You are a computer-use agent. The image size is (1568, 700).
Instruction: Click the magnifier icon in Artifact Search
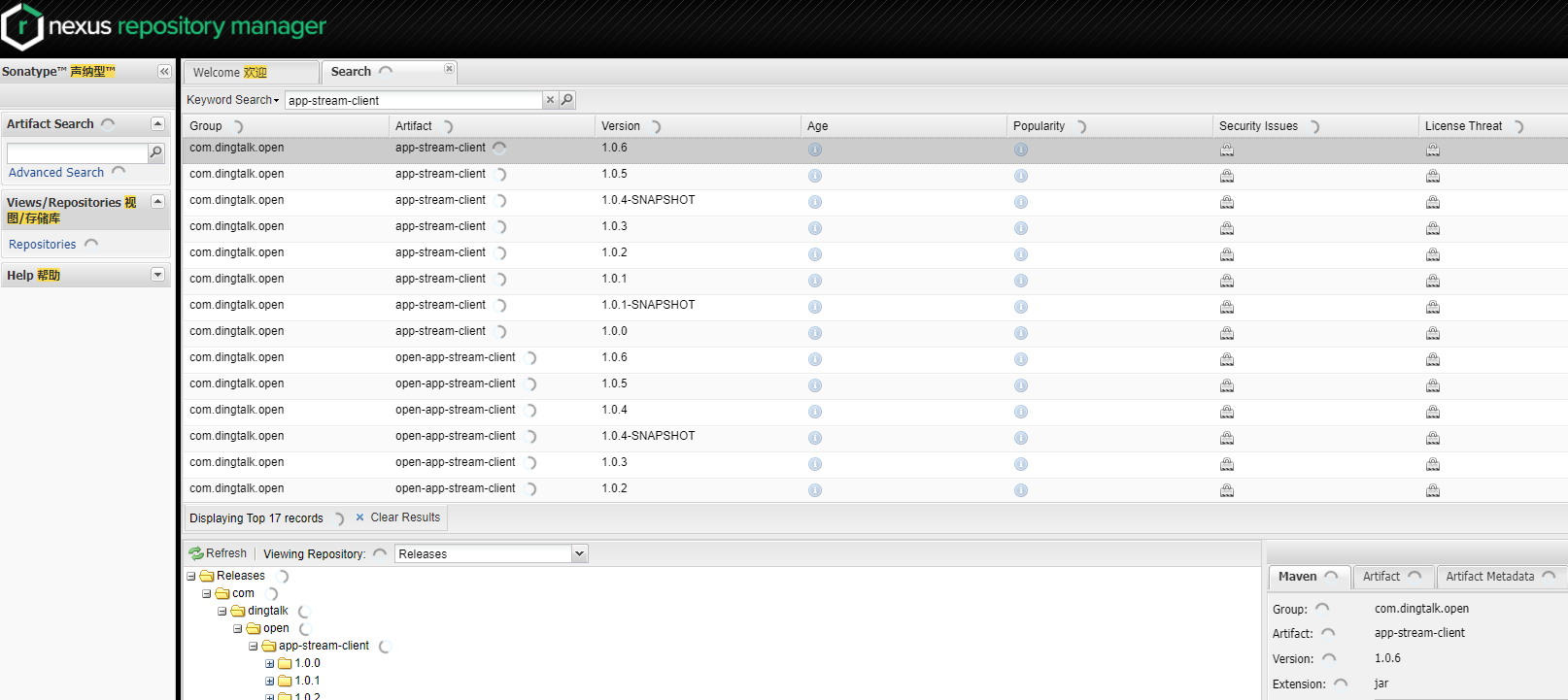pyautogui.click(x=155, y=152)
